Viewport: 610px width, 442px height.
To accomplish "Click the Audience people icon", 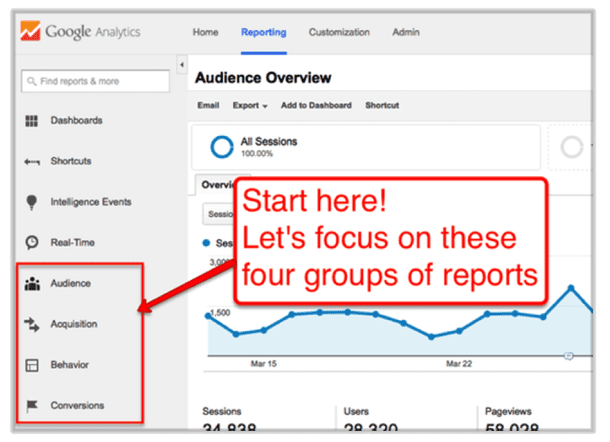I will [x=32, y=284].
